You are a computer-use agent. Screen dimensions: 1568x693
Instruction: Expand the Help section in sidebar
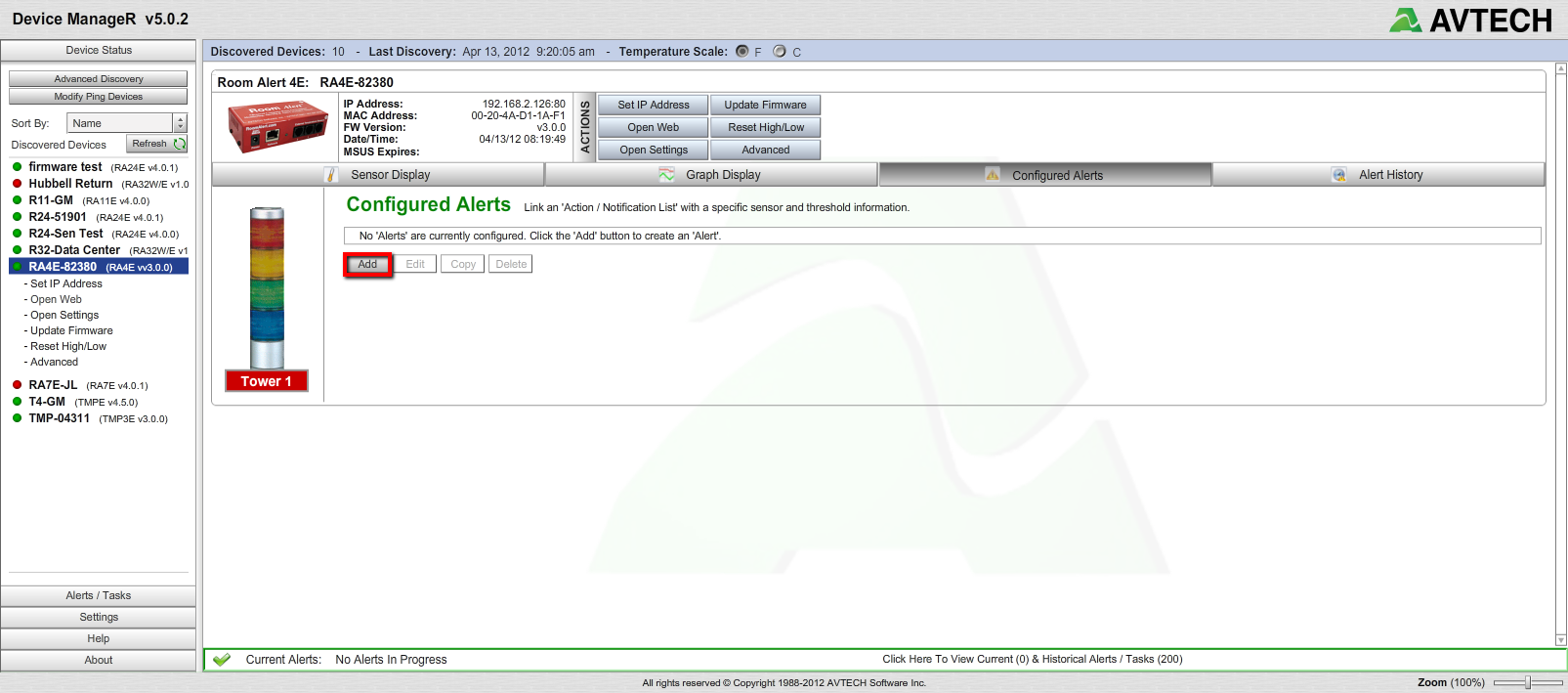click(99, 638)
